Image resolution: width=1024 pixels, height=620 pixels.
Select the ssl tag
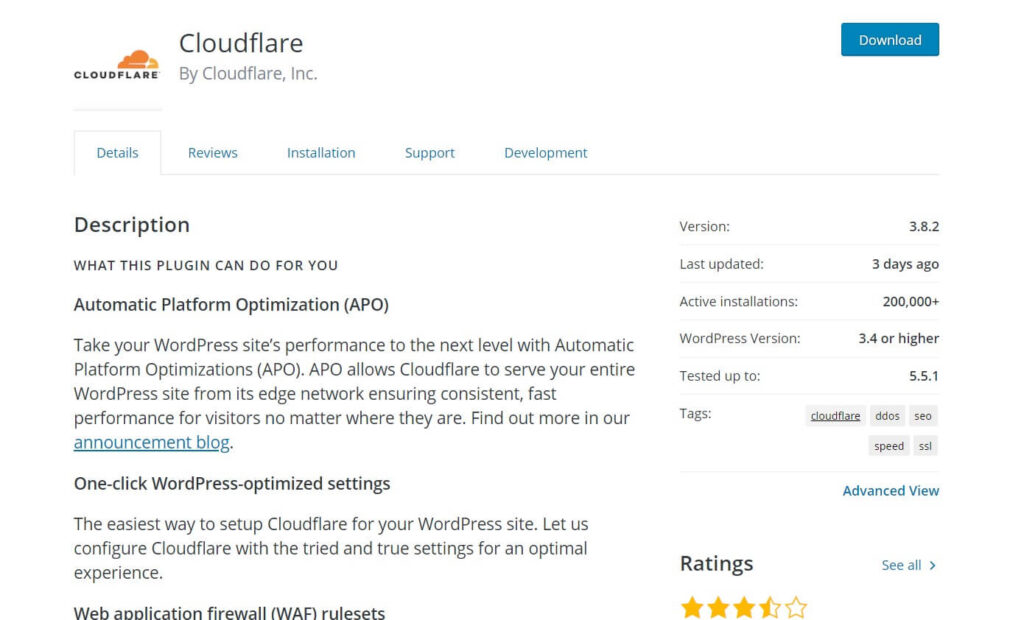[x=925, y=446]
